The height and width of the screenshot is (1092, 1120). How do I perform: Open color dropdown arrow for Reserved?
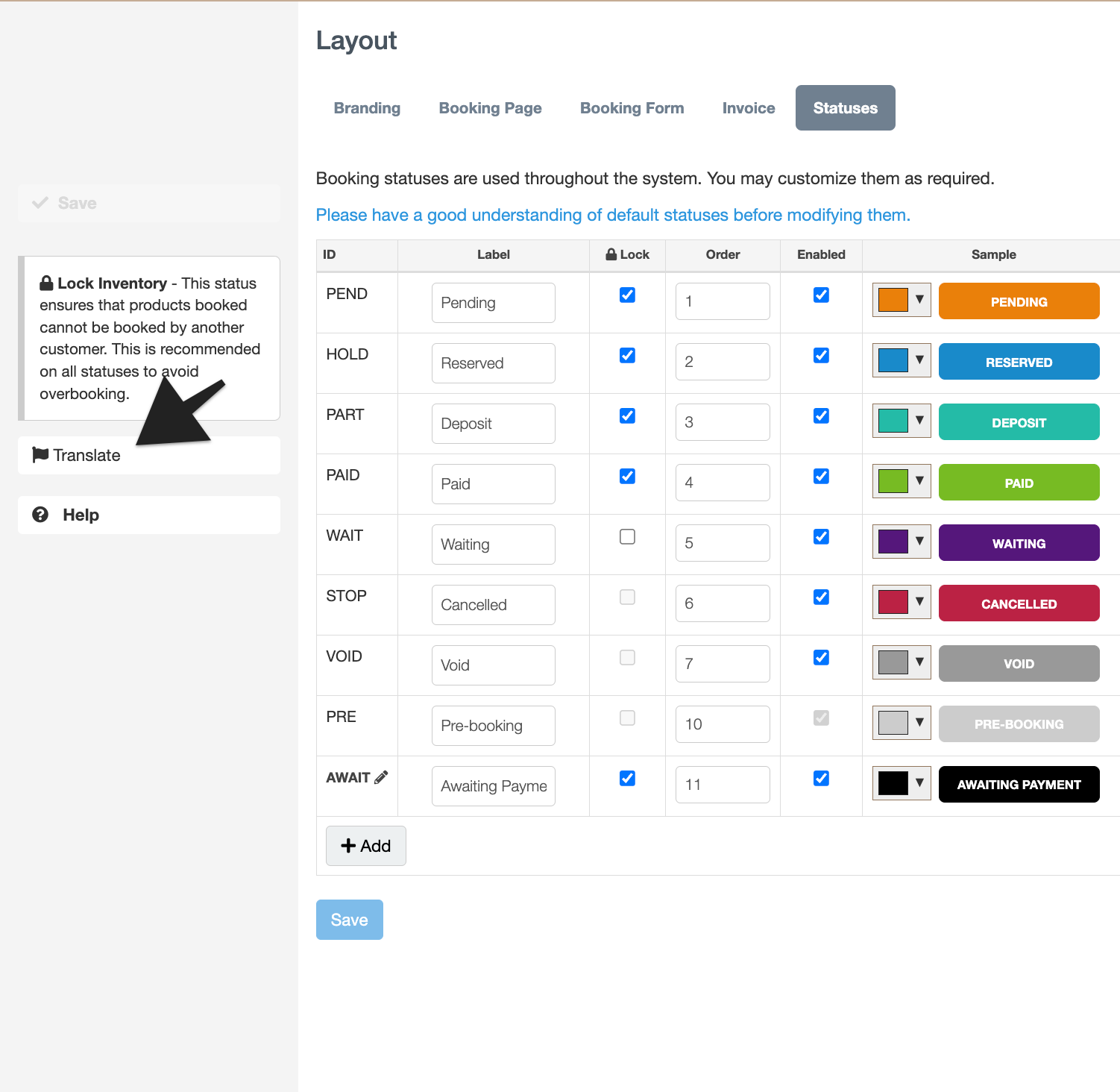tap(919, 360)
